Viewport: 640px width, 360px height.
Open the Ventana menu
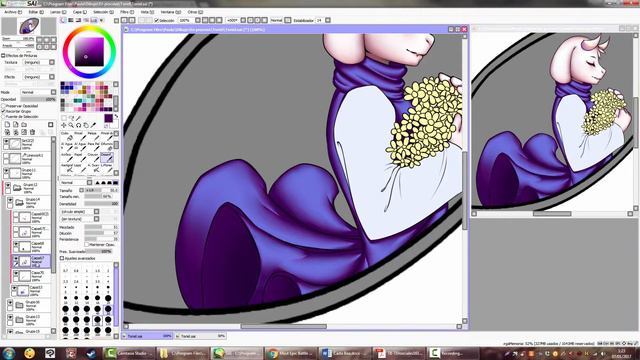[170, 12]
